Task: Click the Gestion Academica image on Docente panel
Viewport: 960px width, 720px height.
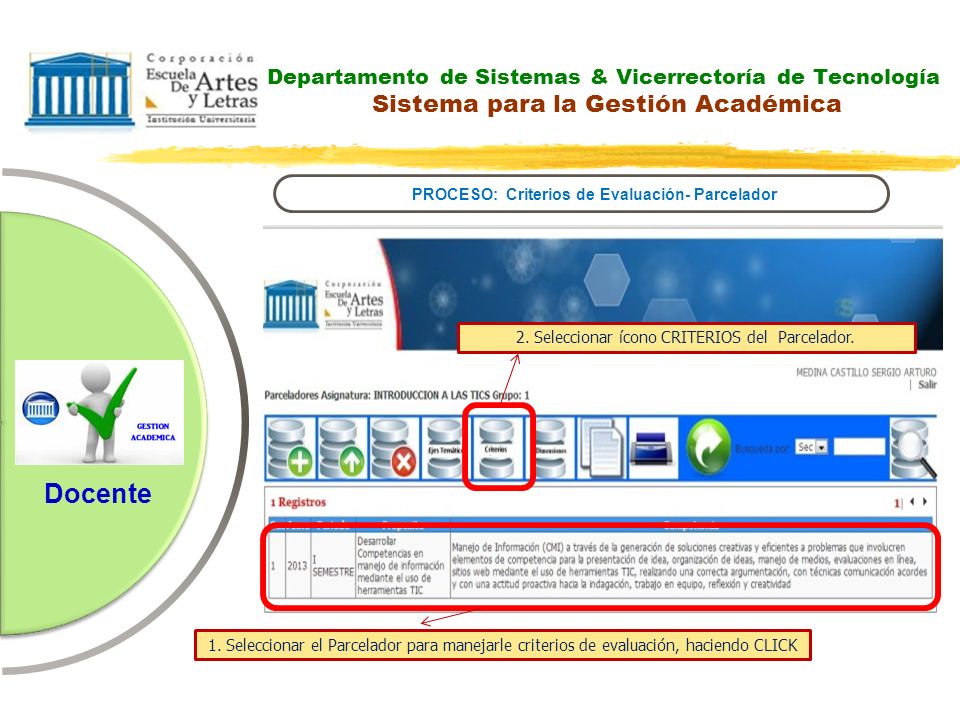Action: coord(99,412)
